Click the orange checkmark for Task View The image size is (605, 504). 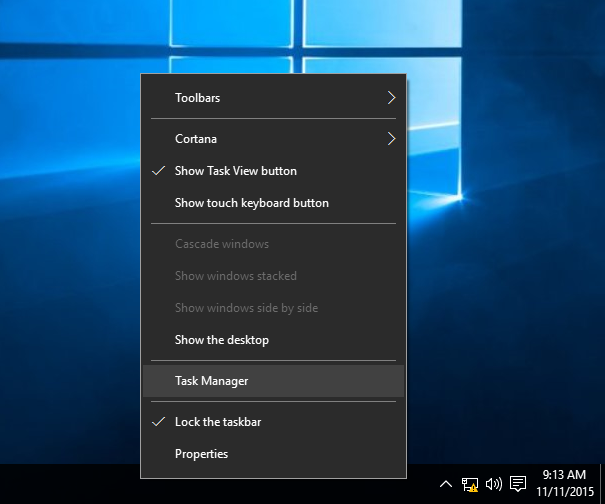coord(158,171)
